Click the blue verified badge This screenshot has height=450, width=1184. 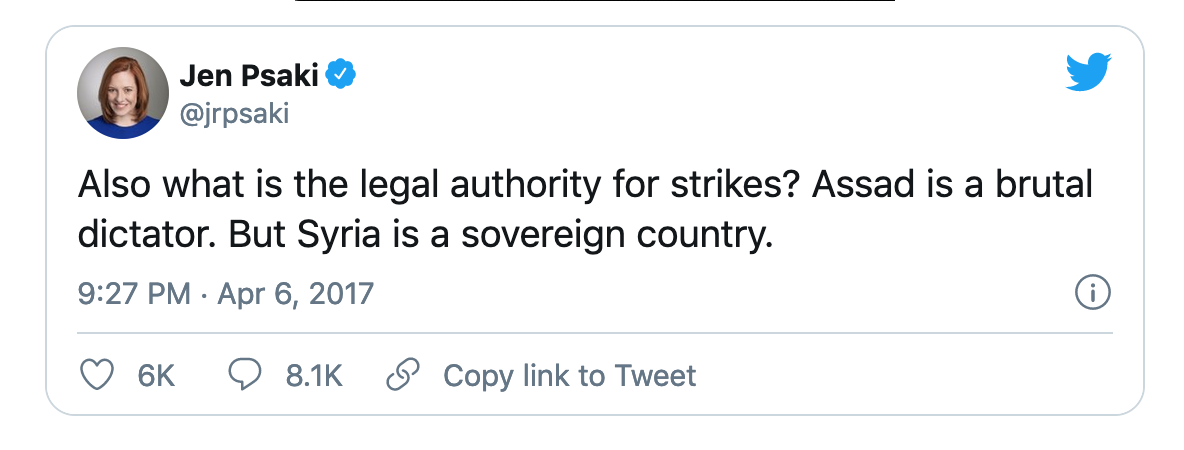pyautogui.click(x=343, y=73)
